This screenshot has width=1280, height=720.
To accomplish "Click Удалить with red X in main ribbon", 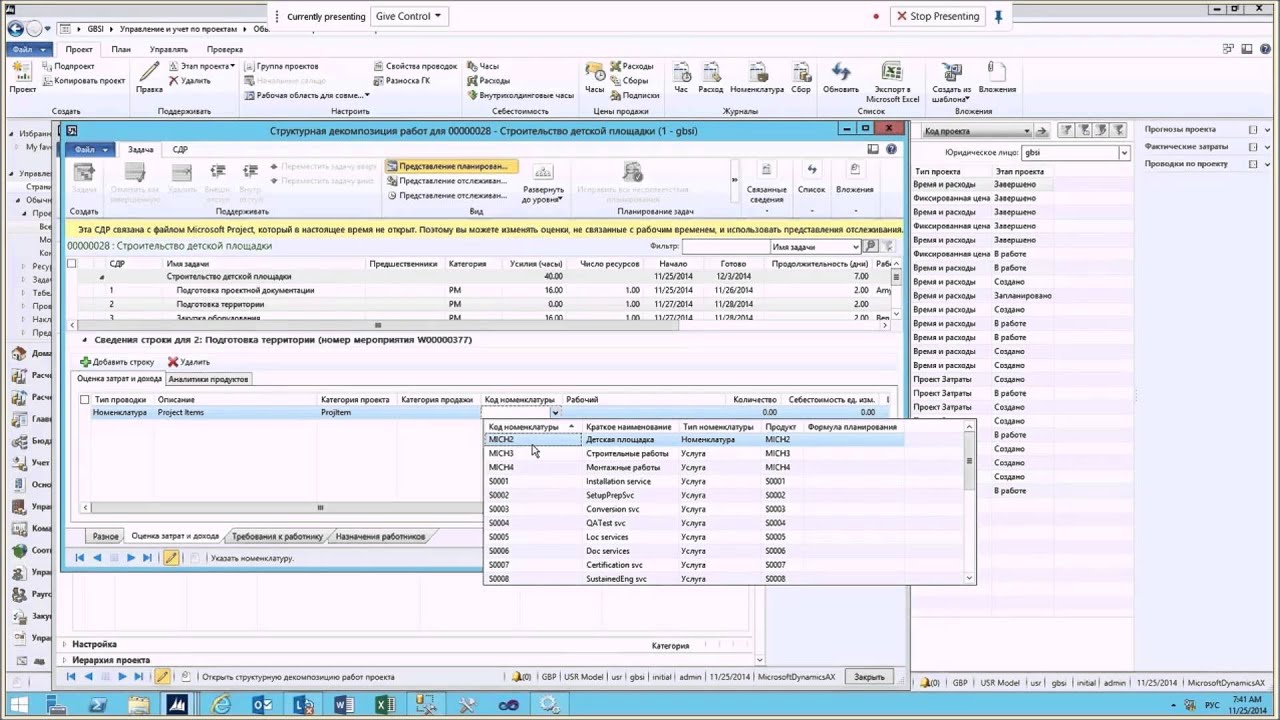I will 188,80.
